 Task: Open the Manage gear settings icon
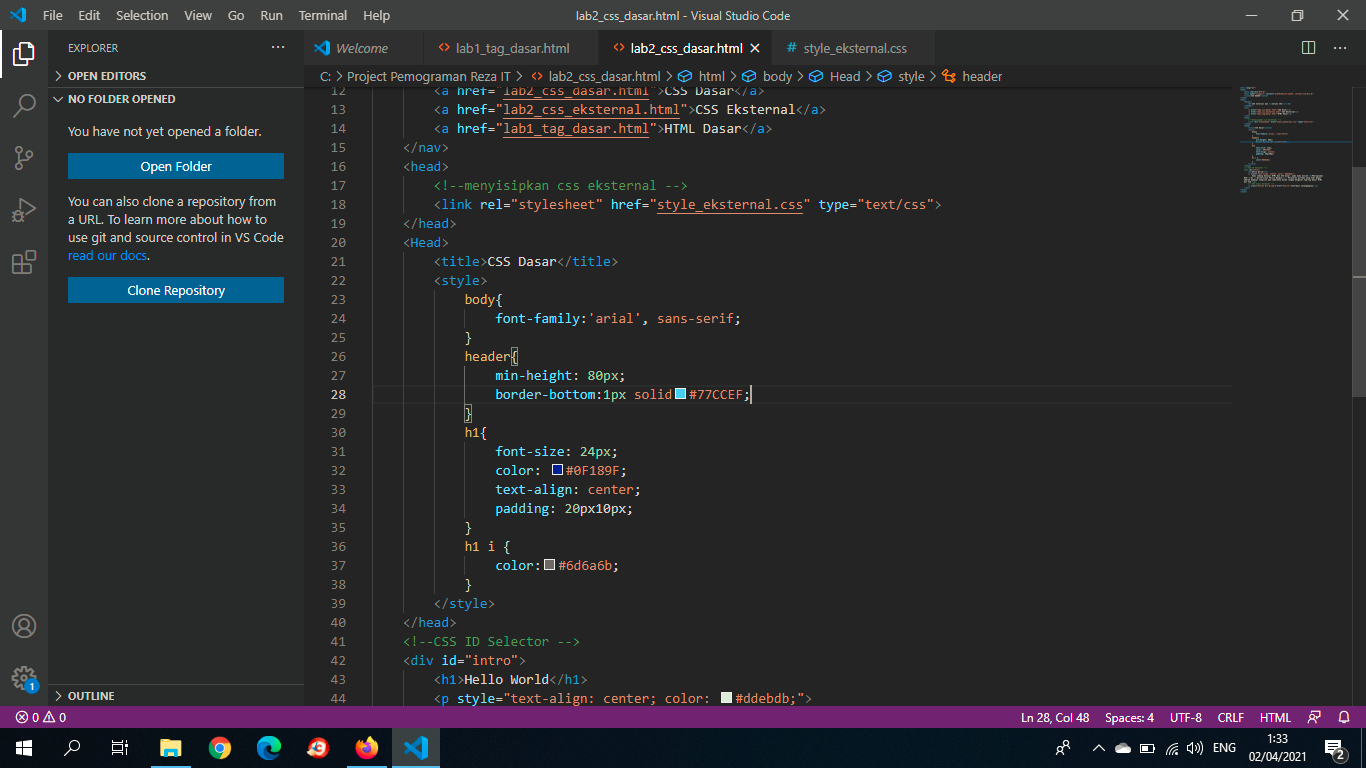pyautogui.click(x=24, y=678)
